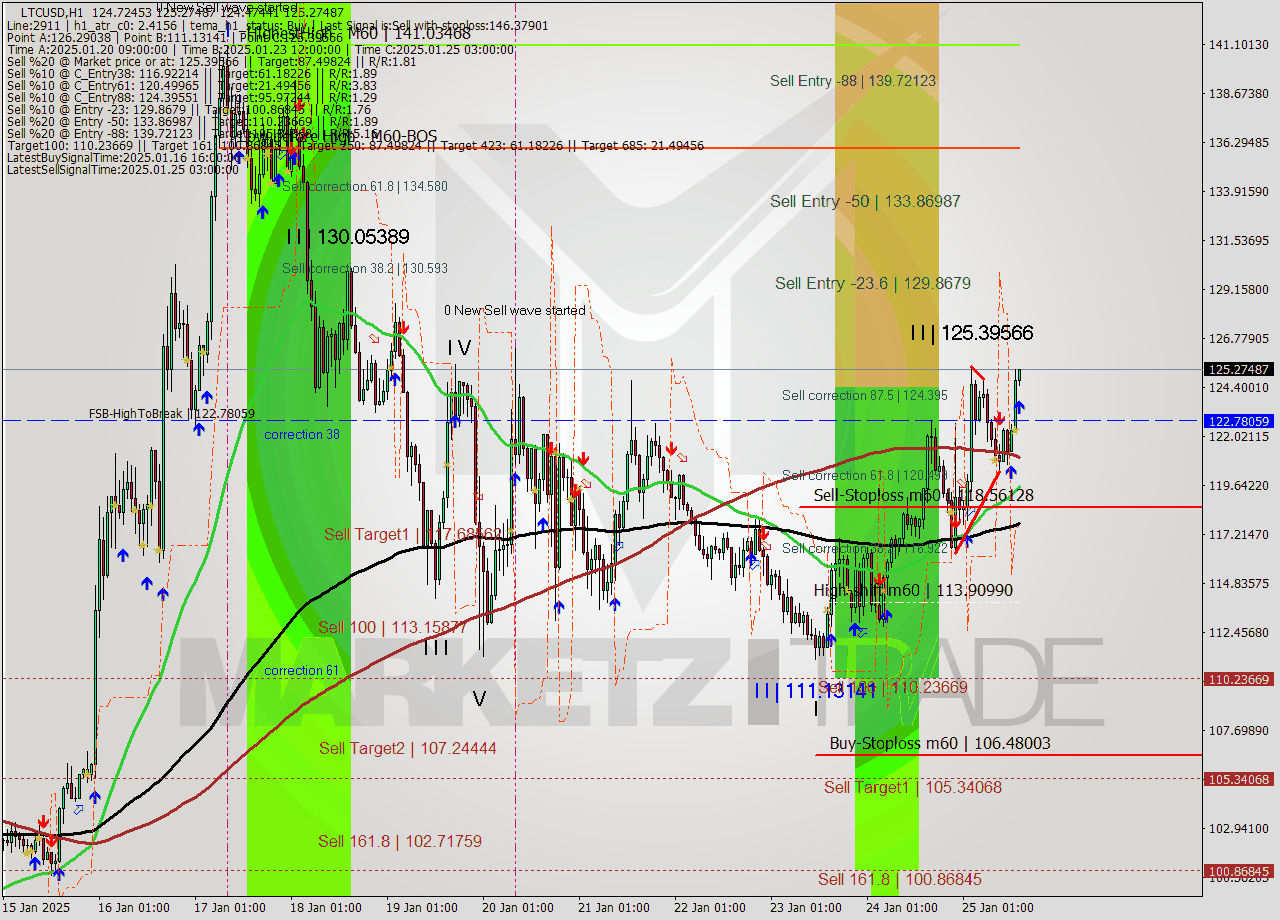Click the 'Sell Target2 | 107.24444' label
1280x920 pixels.
pyautogui.click(x=408, y=748)
